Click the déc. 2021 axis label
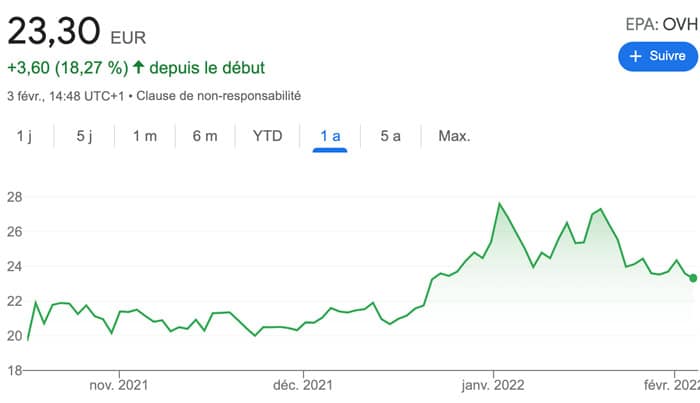The image size is (700, 403). [302, 386]
